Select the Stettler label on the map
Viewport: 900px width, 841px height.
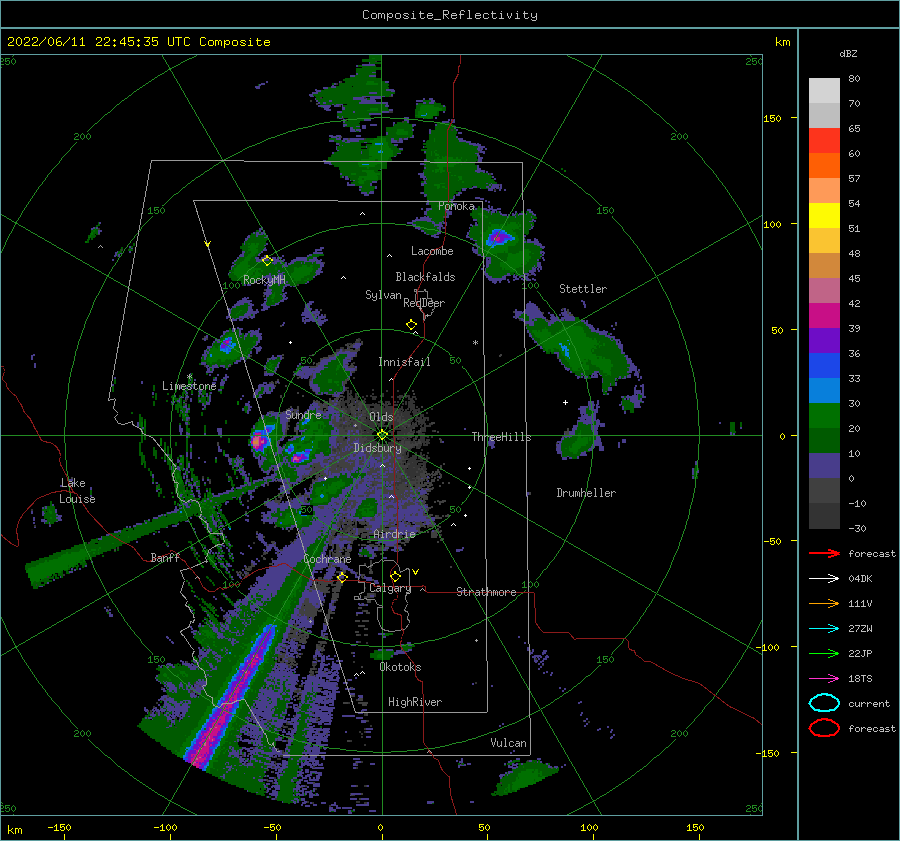click(583, 289)
